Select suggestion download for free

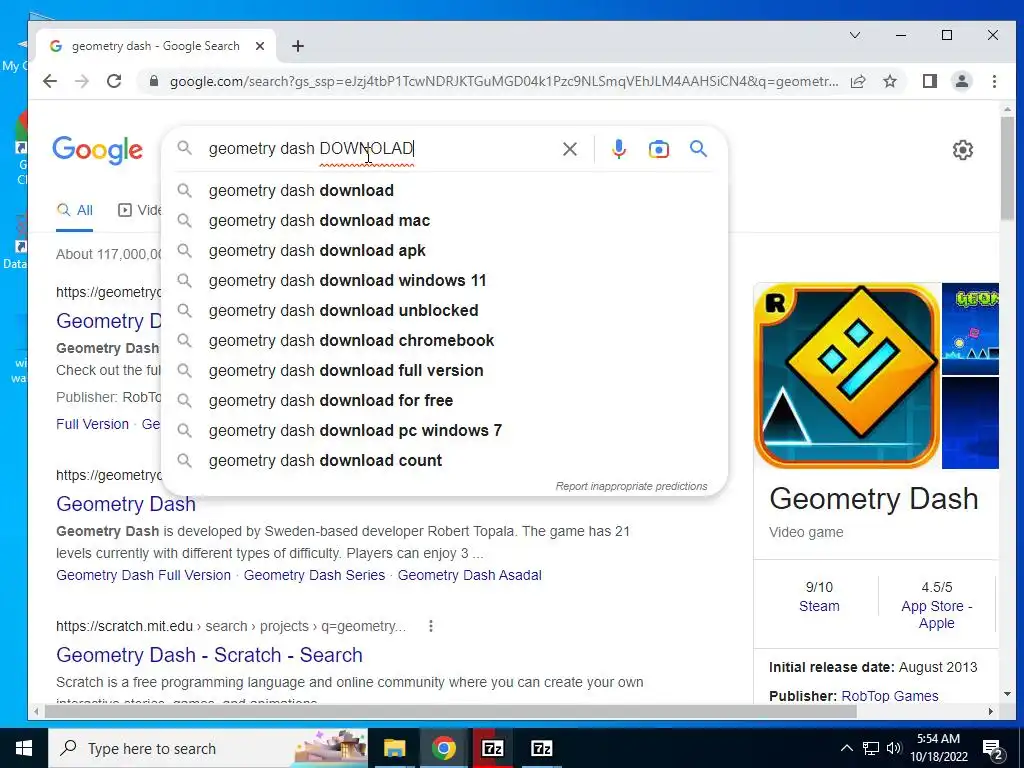[444, 401]
